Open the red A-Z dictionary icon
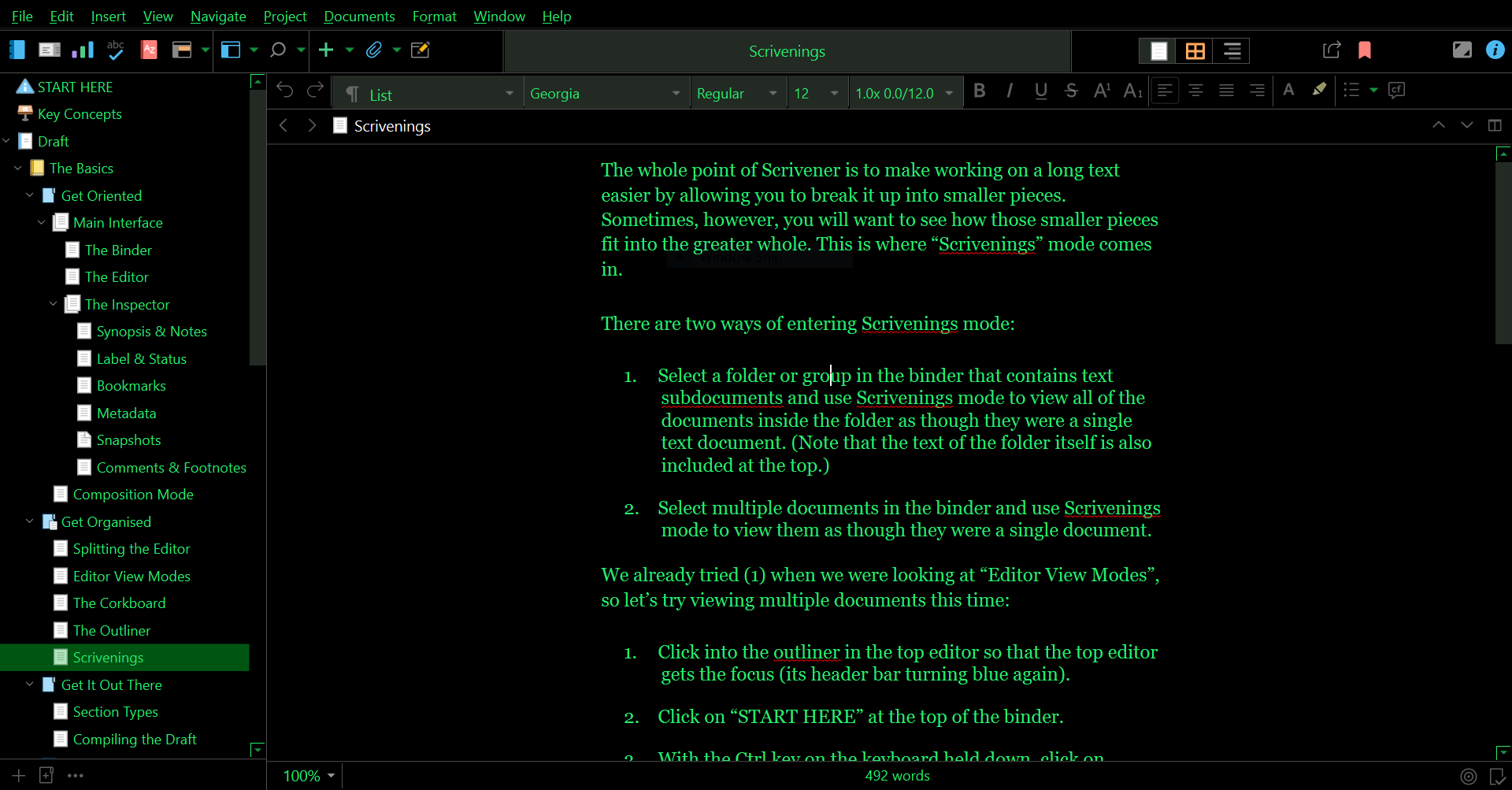Viewport: 1512px width, 790px height. tap(149, 50)
